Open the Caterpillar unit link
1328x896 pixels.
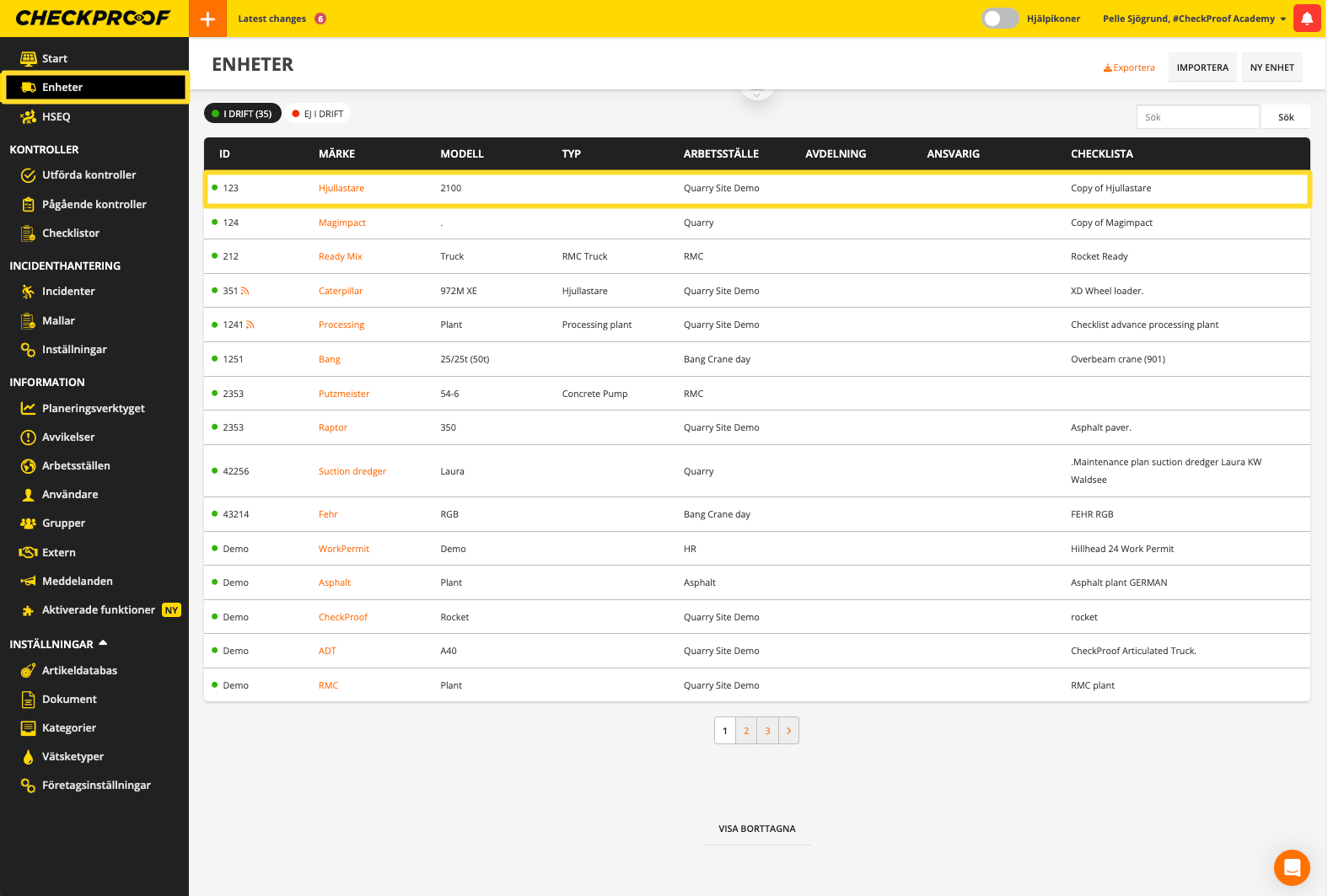pos(341,292)
